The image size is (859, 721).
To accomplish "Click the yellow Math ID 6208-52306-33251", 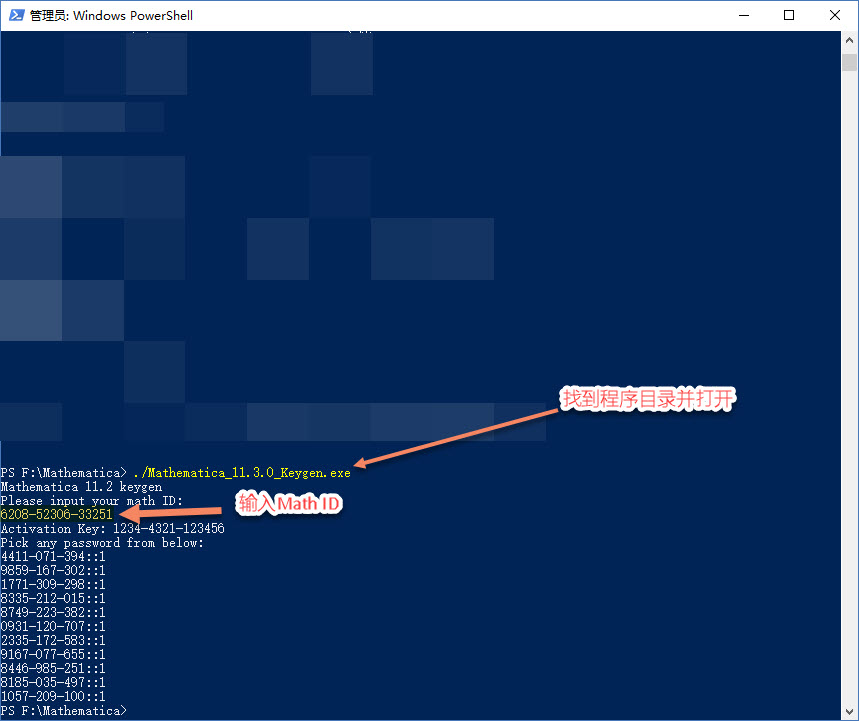I will [x=57, y=514].
